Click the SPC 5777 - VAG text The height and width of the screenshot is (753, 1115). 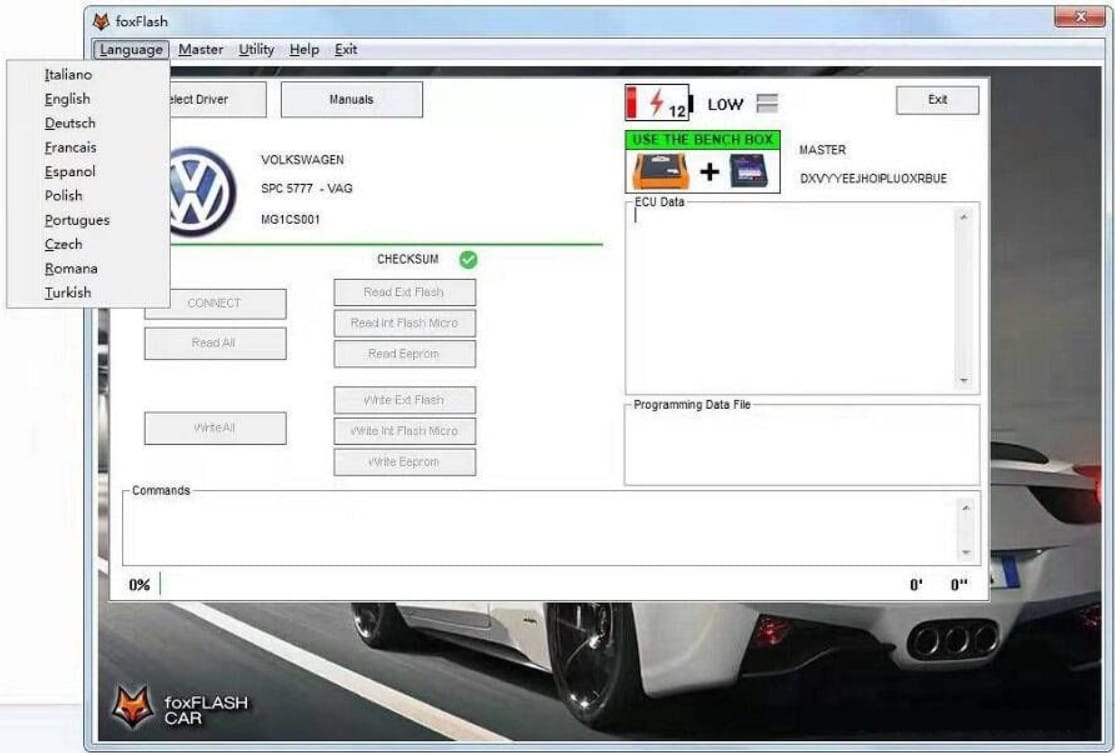point(306,188)
